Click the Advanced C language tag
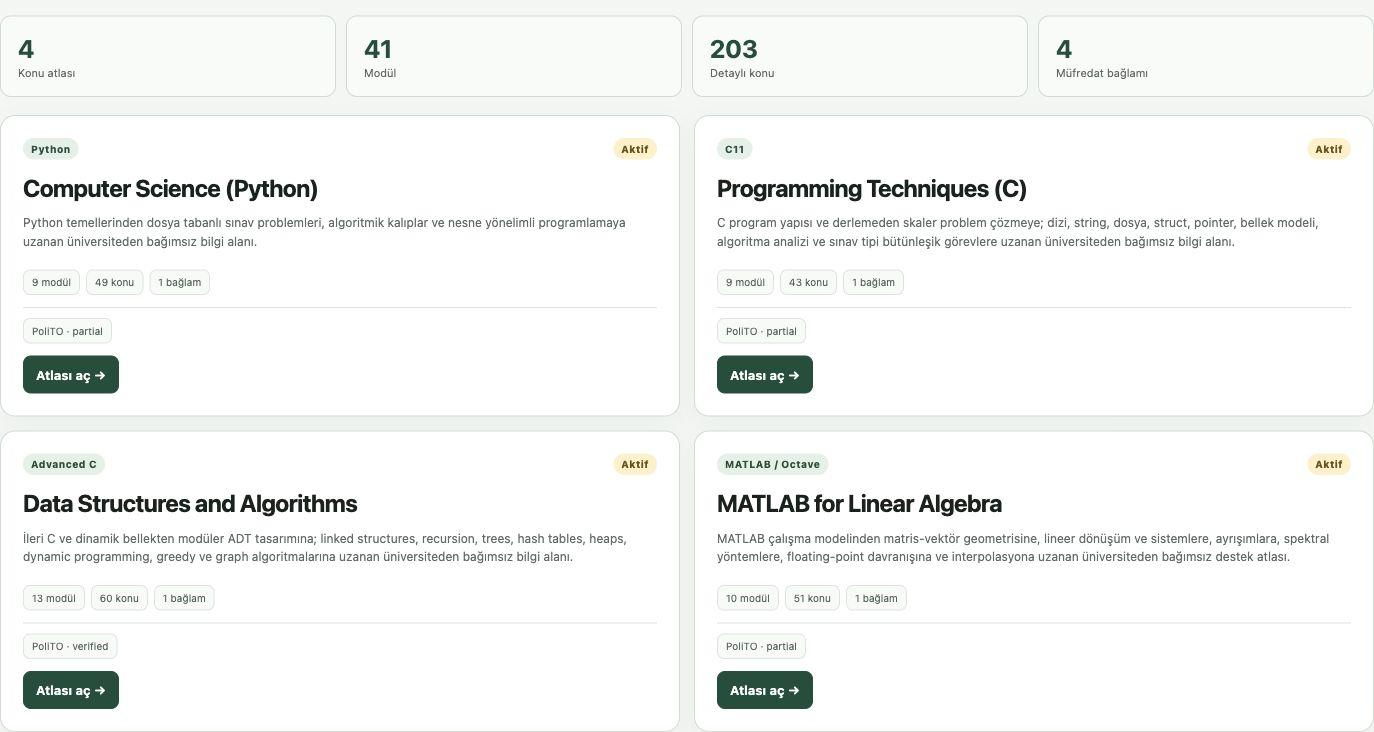 (64, 464)
